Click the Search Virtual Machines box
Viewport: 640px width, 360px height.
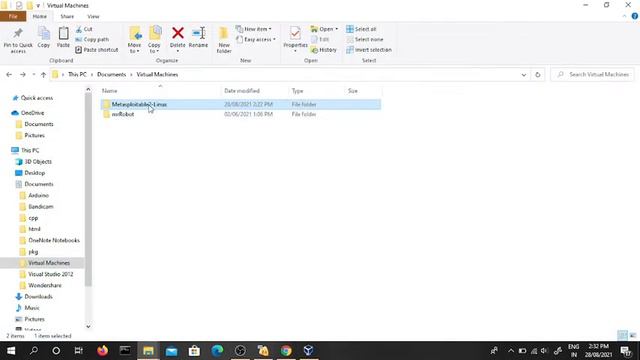point(592,74)
